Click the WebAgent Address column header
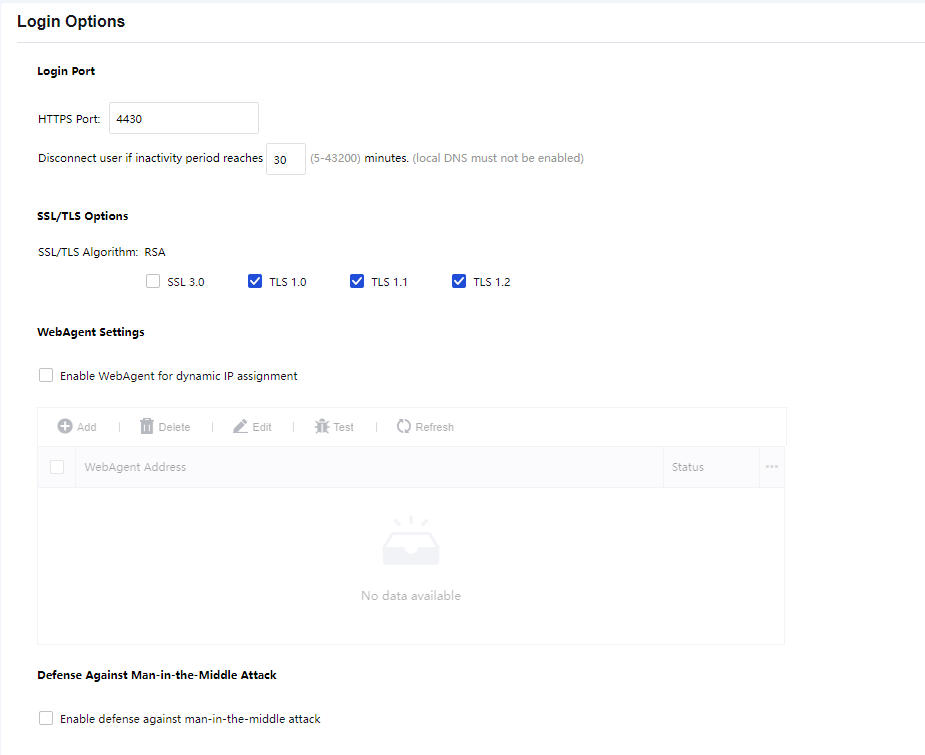 tap(135, 467)
